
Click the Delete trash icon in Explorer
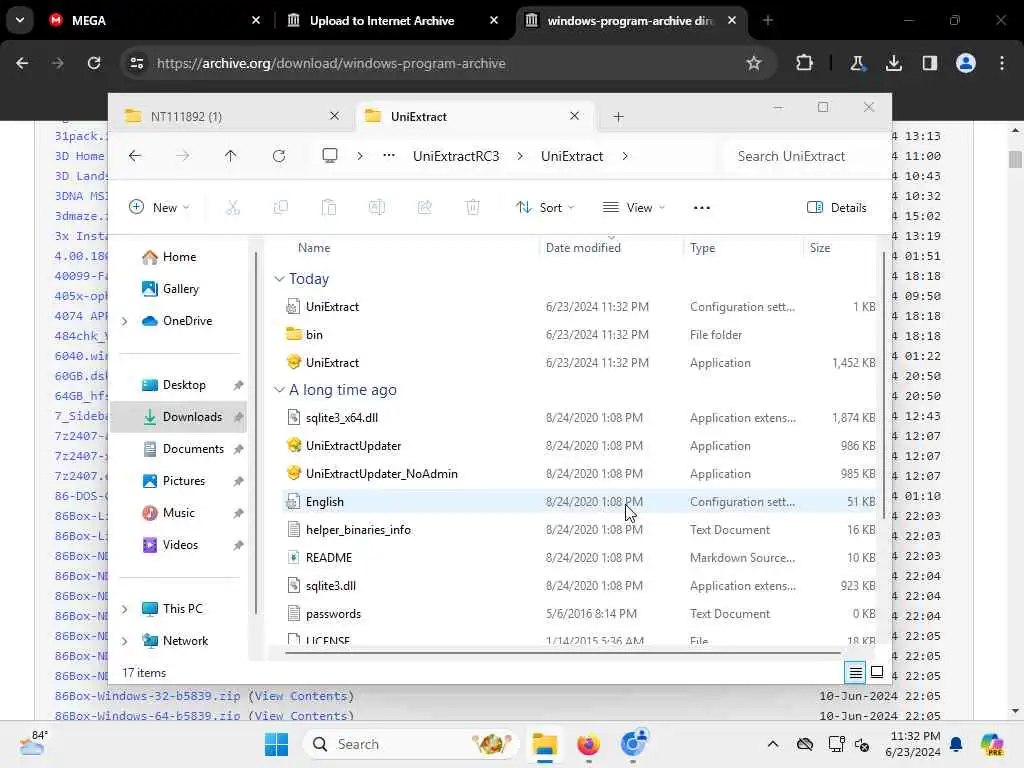(472, 208)
